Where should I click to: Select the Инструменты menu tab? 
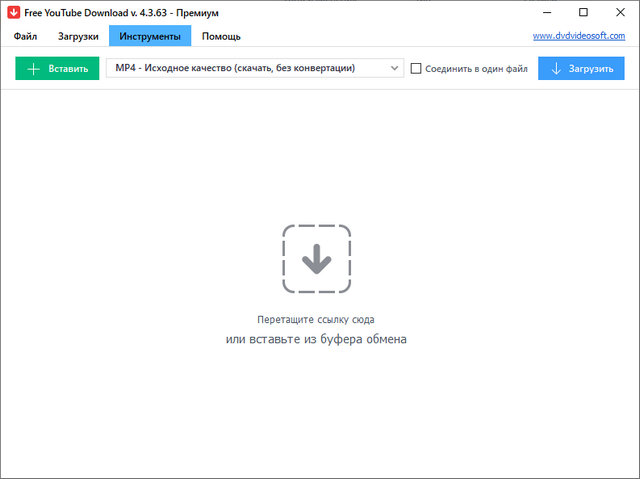click(150, 36)
